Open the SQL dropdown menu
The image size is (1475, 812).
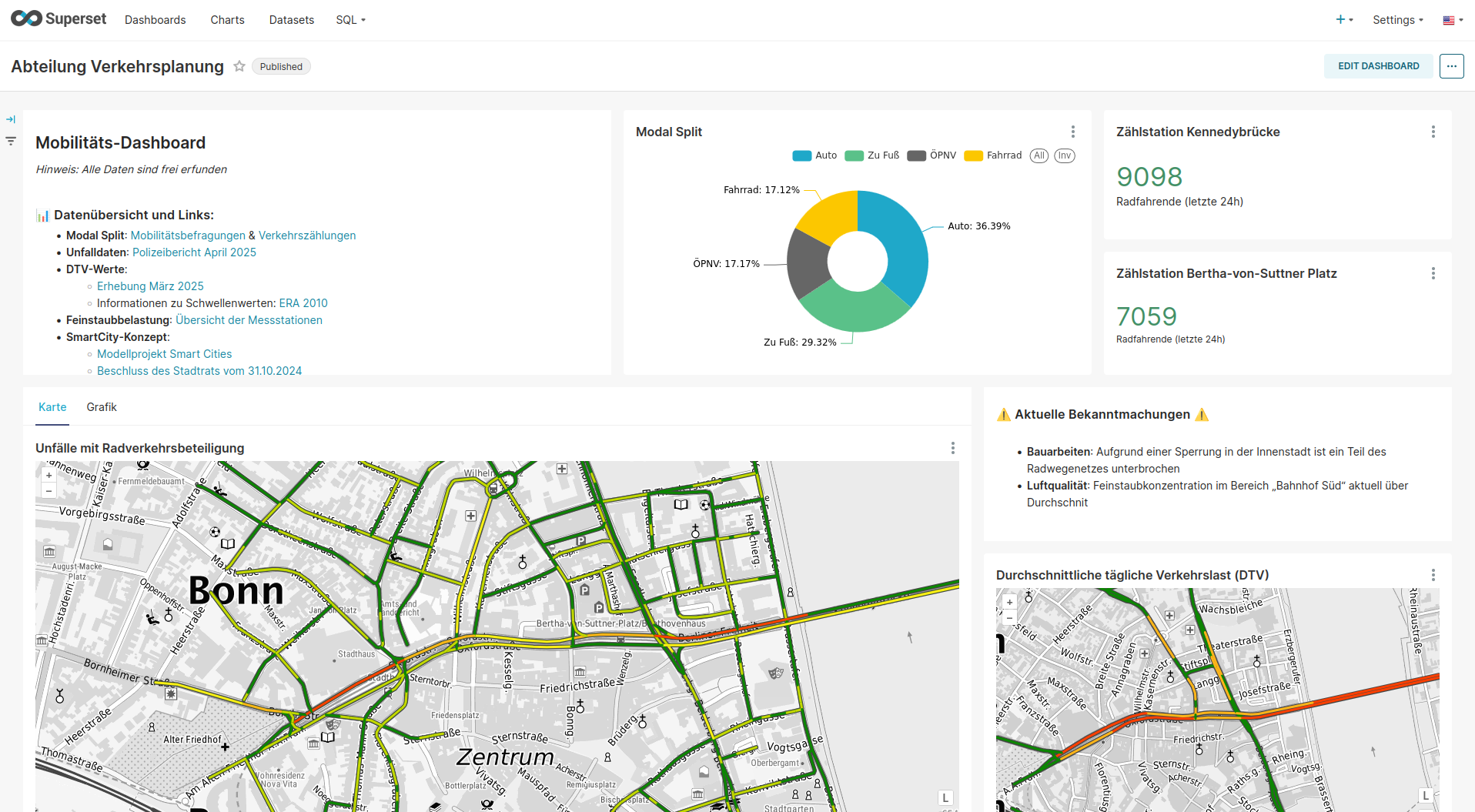350,20
